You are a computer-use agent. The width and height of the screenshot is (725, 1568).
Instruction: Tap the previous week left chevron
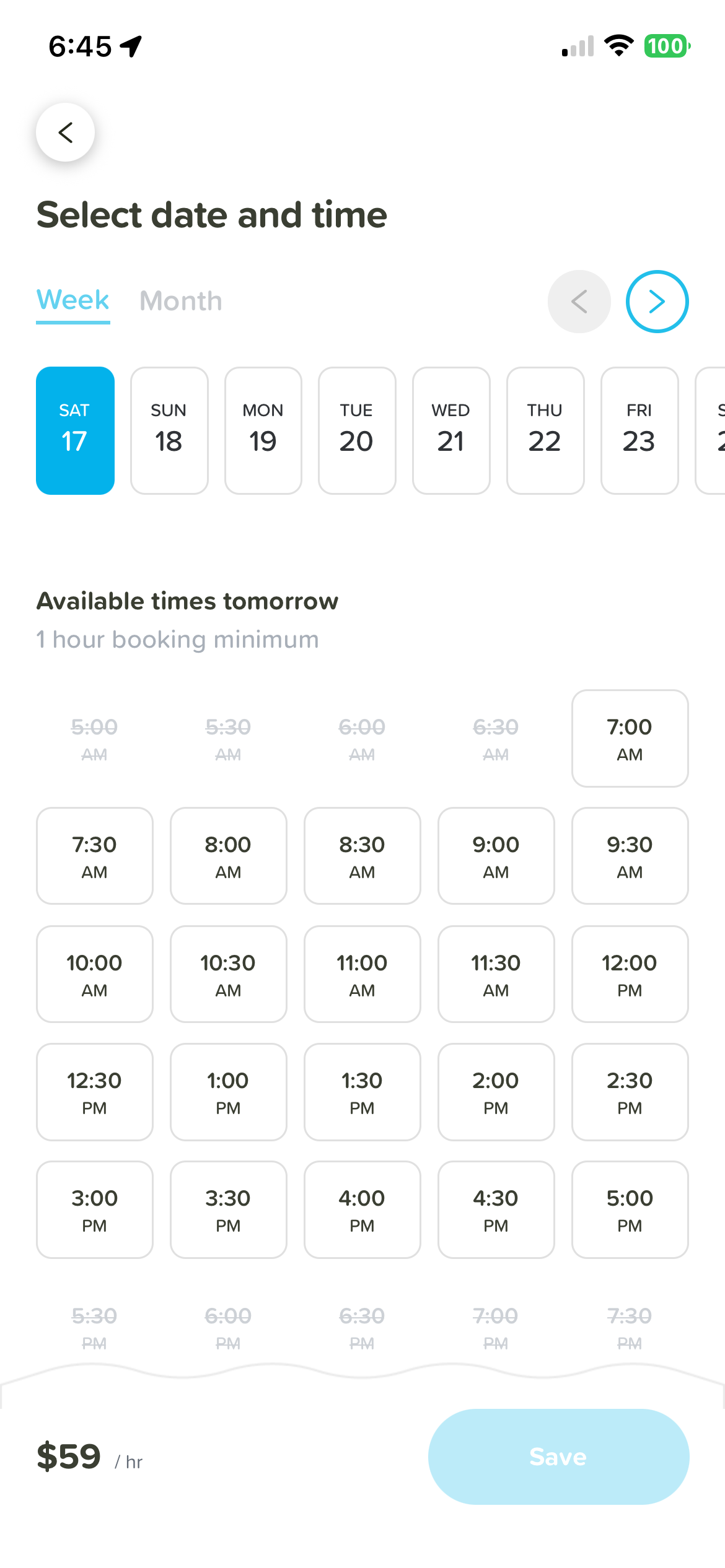pyautogui.click(x=579, y=302)
